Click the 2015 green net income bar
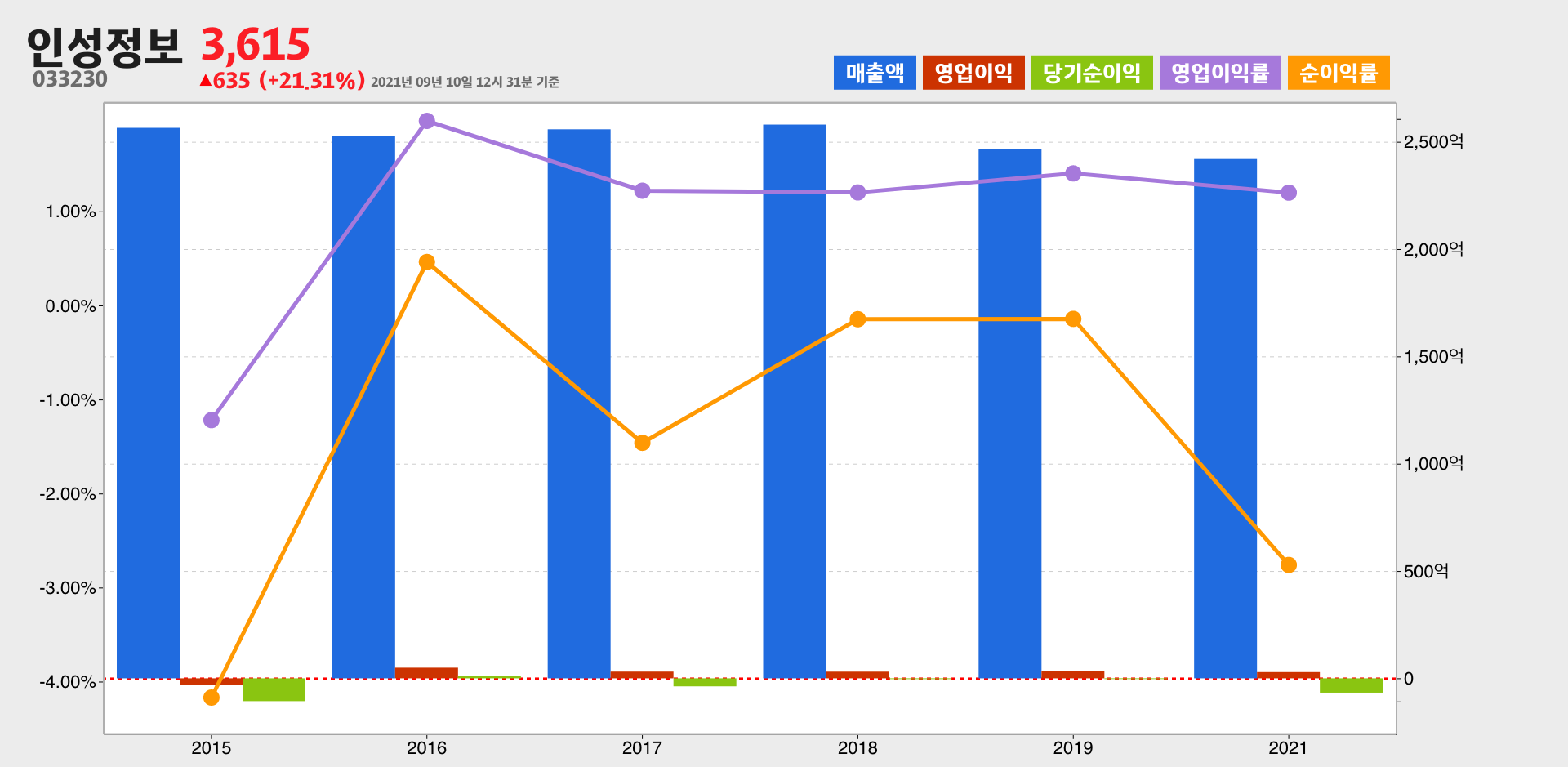Screen dimensions: 1568x767 pyautogui.click(x=274, y=689)
